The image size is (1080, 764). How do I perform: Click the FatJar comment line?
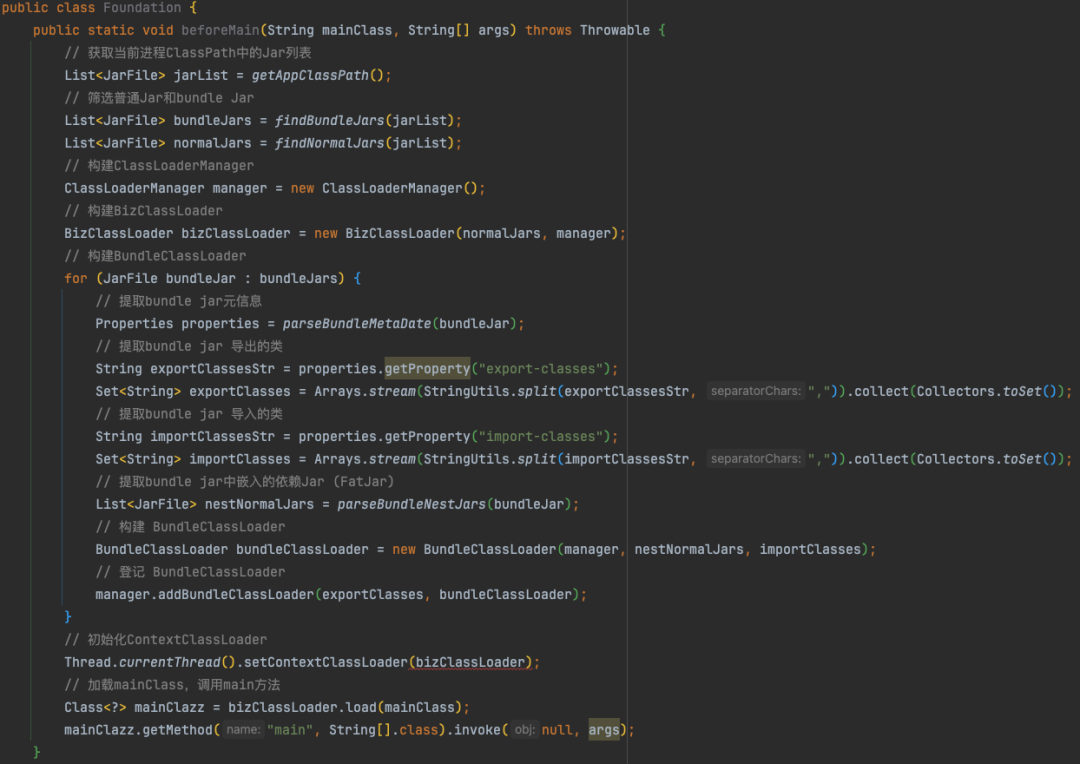(245, 482)
